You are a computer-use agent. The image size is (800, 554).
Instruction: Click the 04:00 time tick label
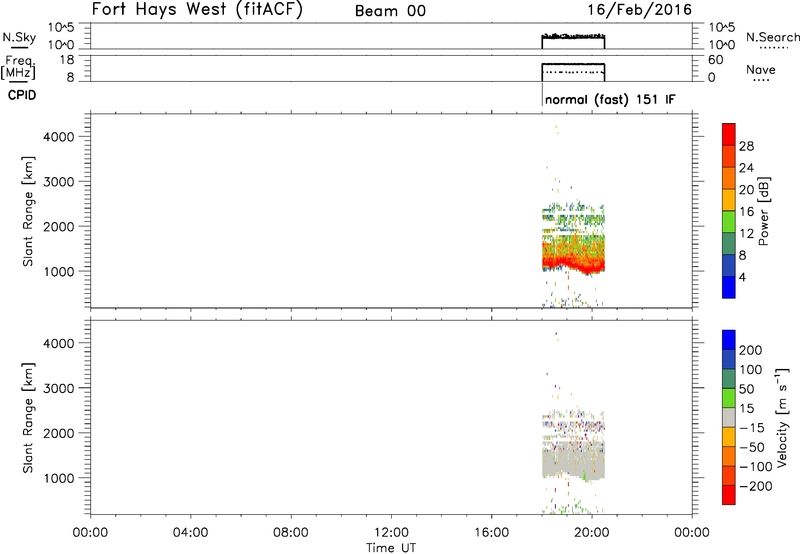190,533
